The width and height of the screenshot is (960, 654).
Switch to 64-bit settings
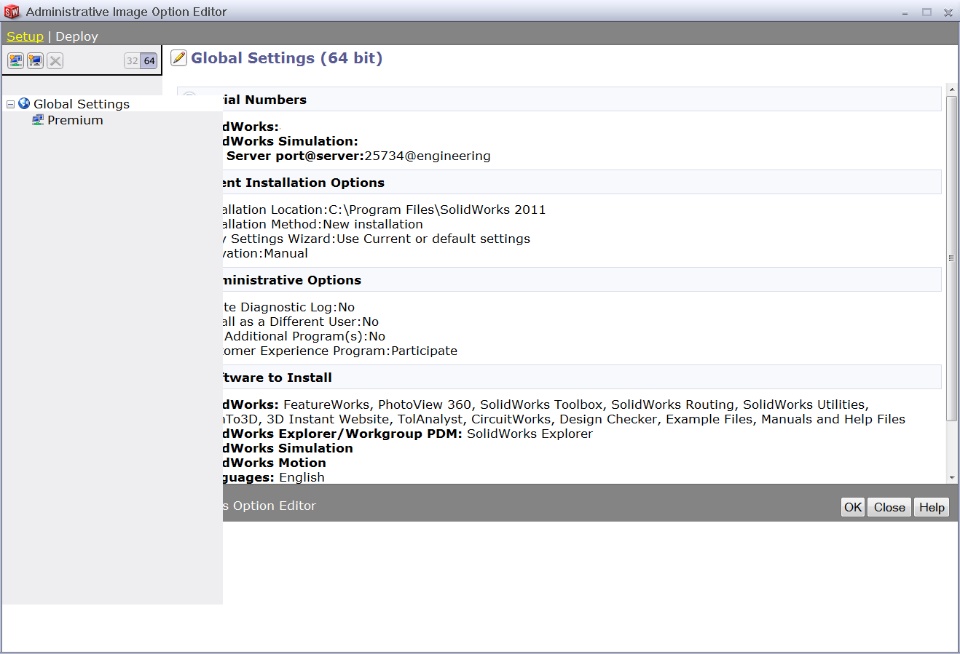pos(149,61)
